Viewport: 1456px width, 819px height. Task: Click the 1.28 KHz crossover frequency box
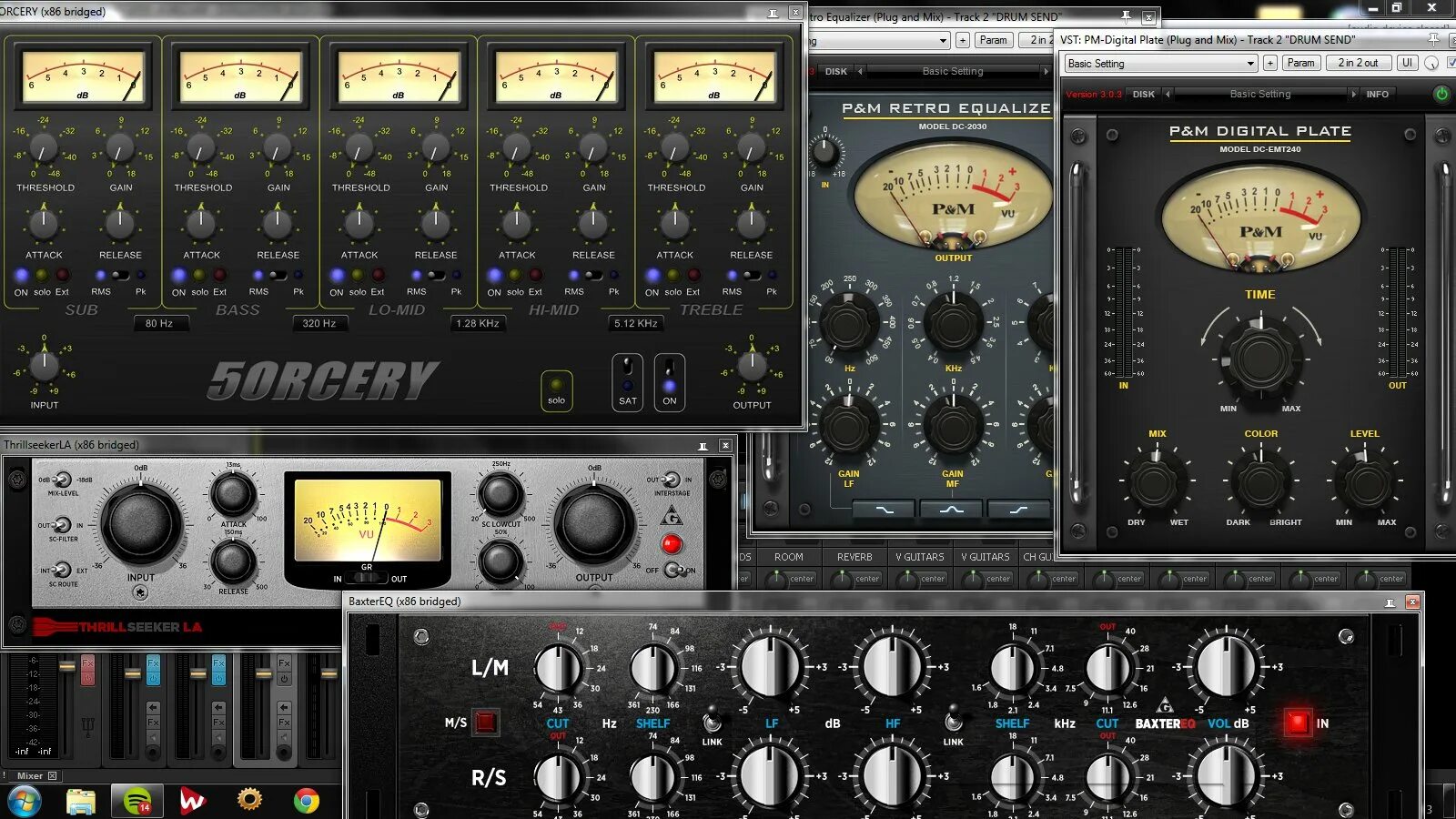tap(478, 323)
